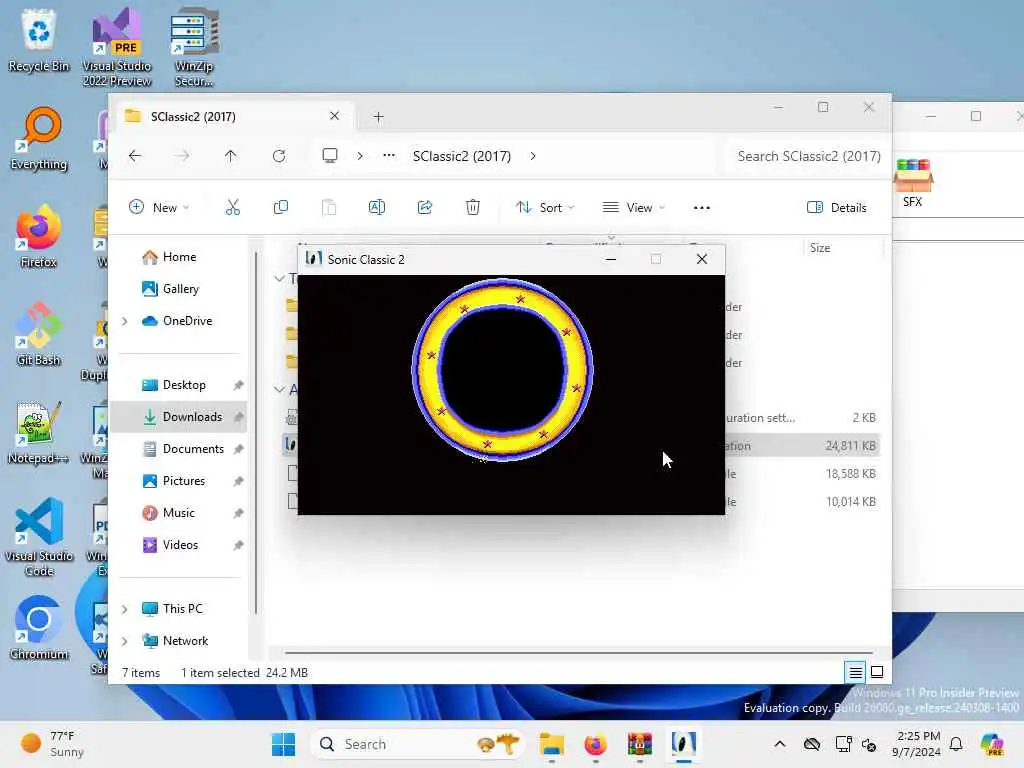Show collapsed path ellipsis in address bar
The height and width of the screenshot is (768, 1024).
click(389, 155)
